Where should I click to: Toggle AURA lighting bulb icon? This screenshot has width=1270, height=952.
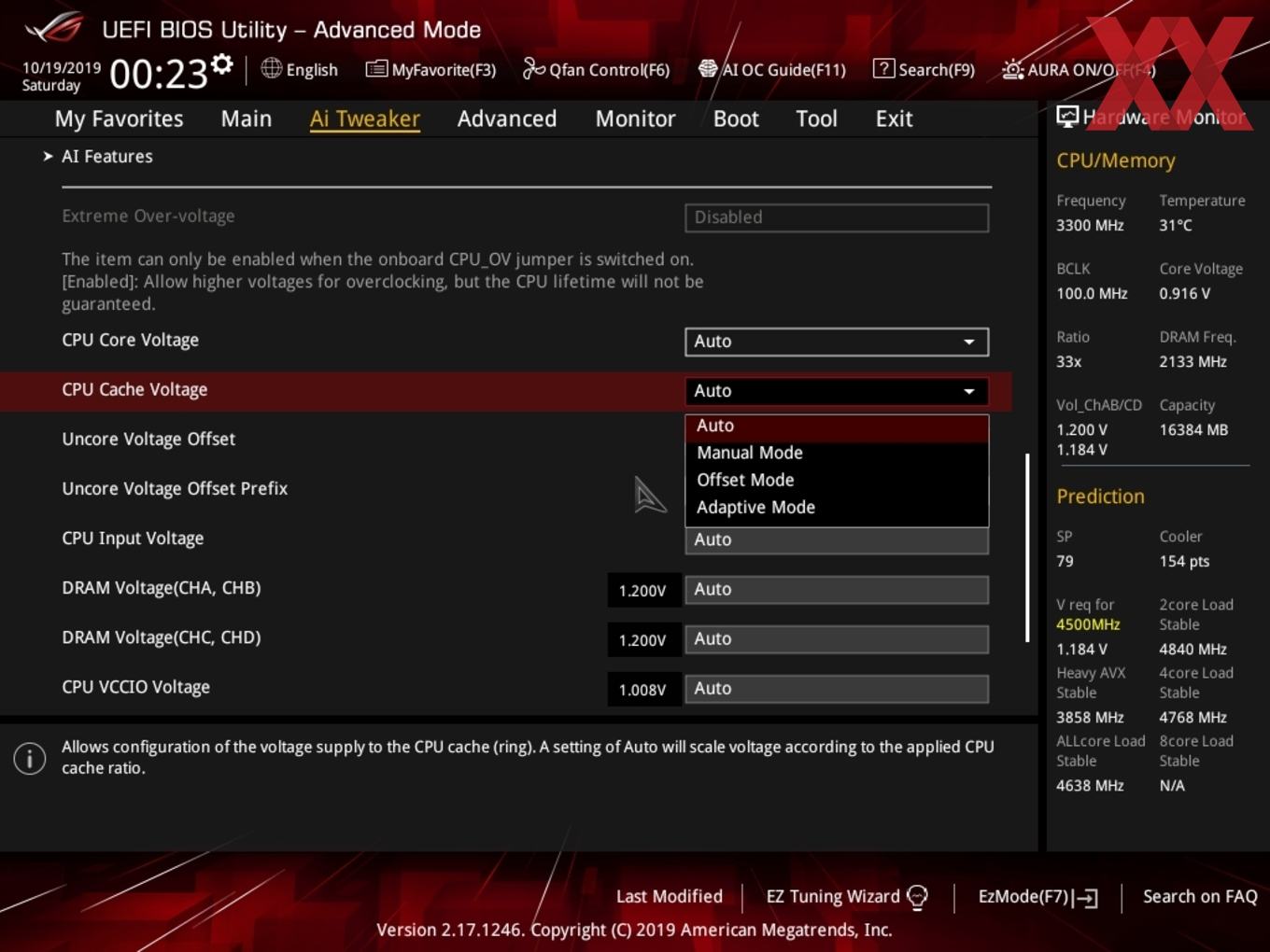click(x=1012, y=69)
